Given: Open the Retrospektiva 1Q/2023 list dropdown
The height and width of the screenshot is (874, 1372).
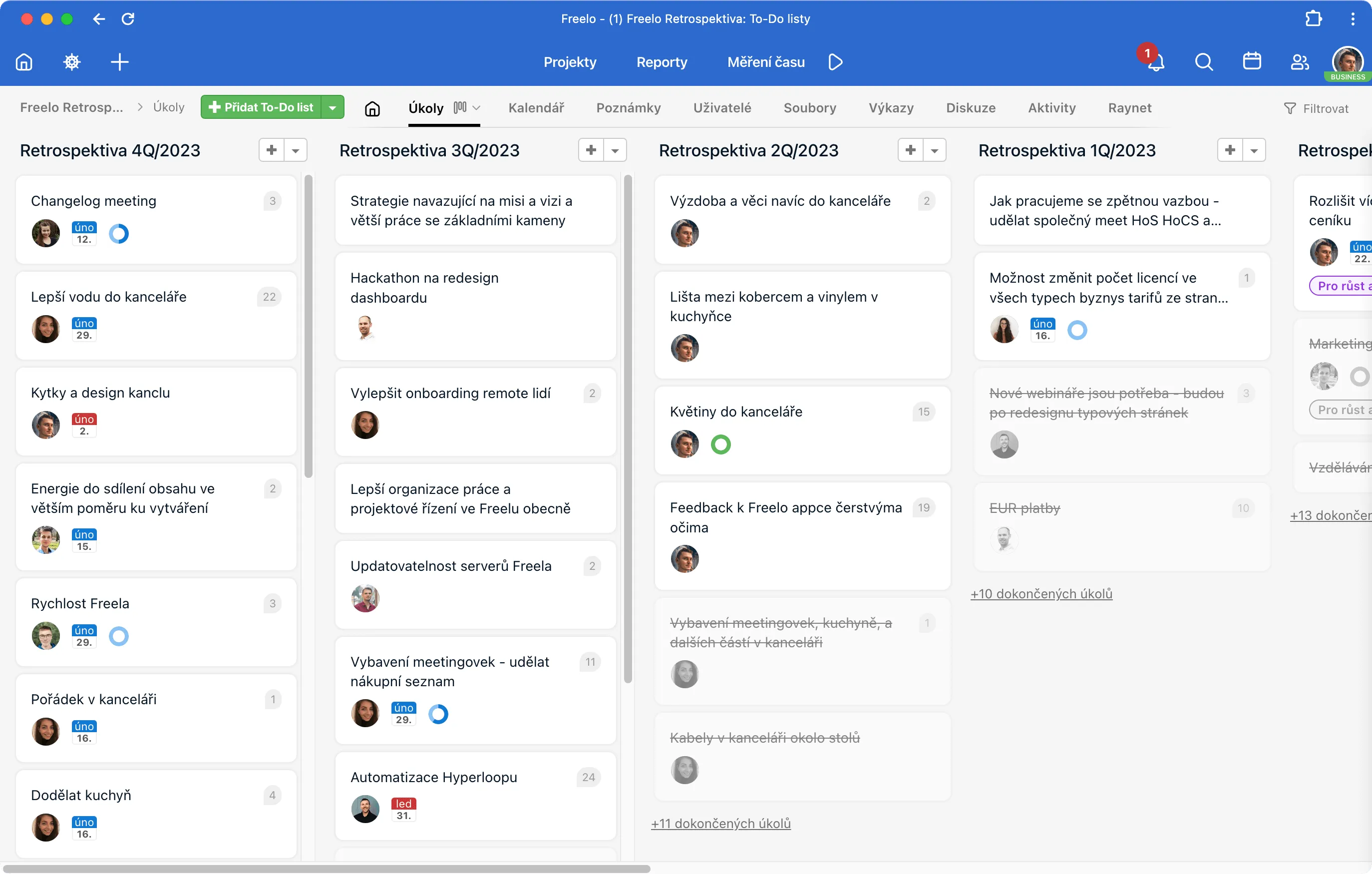Looking at the screenshot, I should coord(1255,150).
